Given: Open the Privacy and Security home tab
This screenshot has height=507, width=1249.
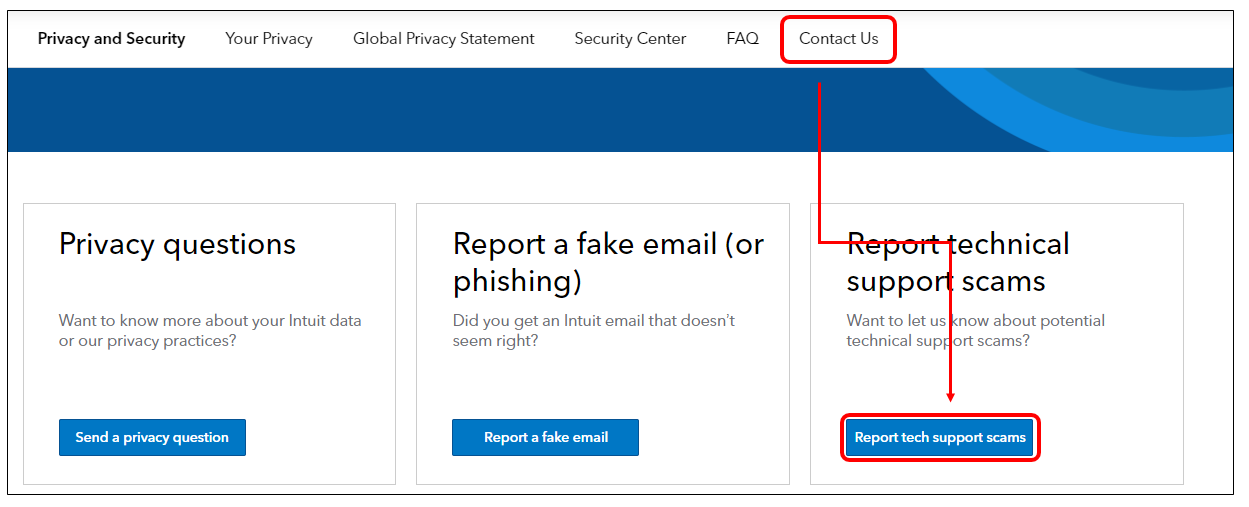Looking at the screenshot, I should point(111,39).
